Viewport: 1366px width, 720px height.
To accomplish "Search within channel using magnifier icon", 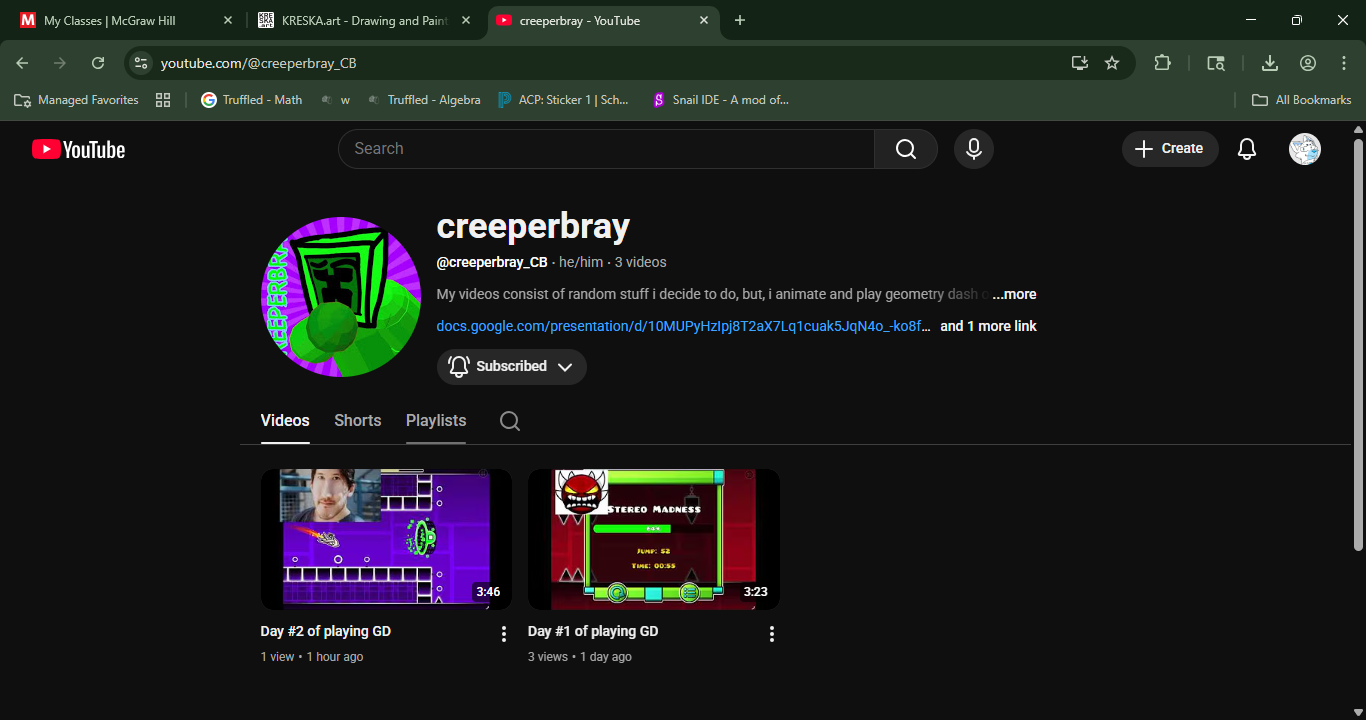I will 510,421.
